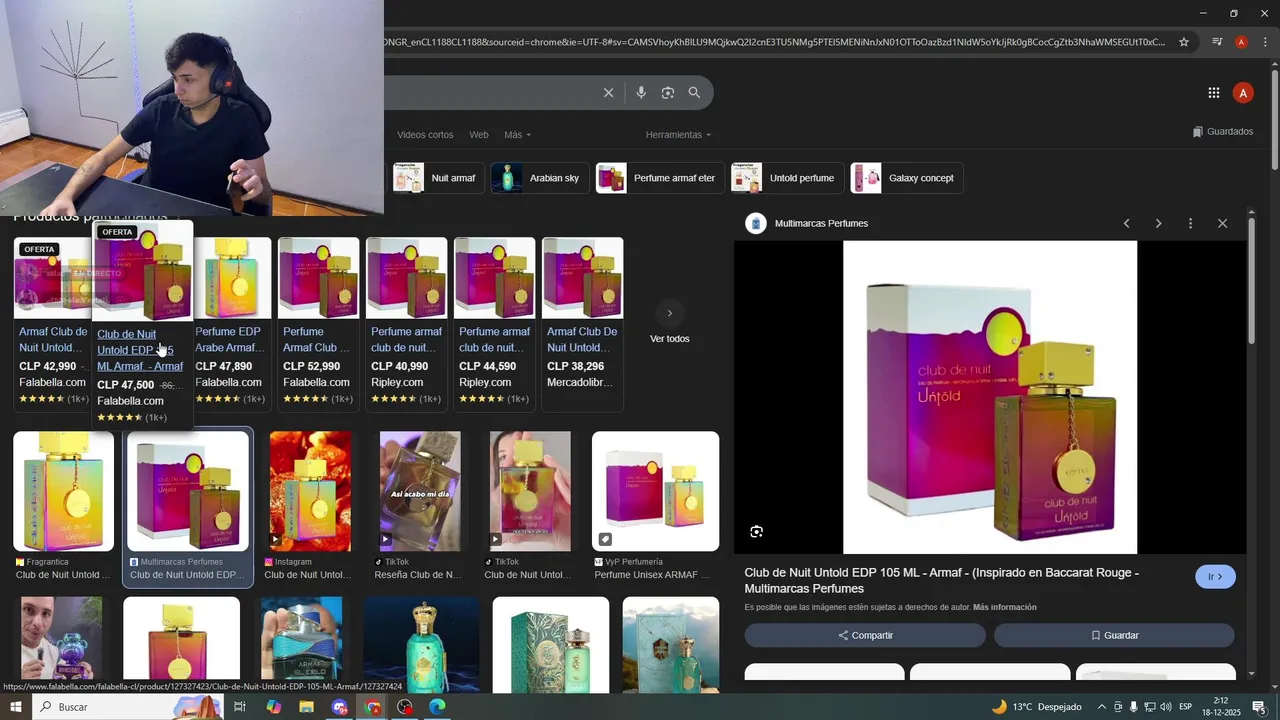Switch to Videos cortos tab
This screenshot has width=1280, height=720.
[425, 135]
